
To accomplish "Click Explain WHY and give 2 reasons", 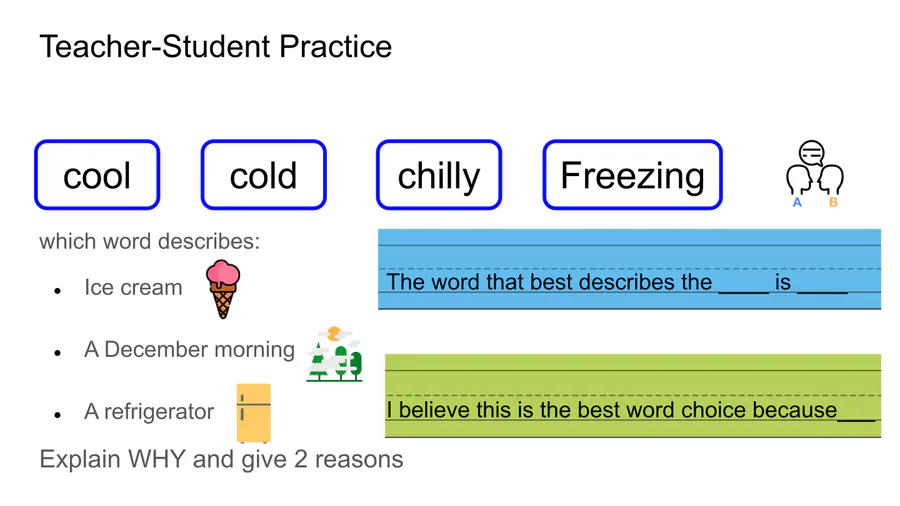I will [x=222, y=460].
